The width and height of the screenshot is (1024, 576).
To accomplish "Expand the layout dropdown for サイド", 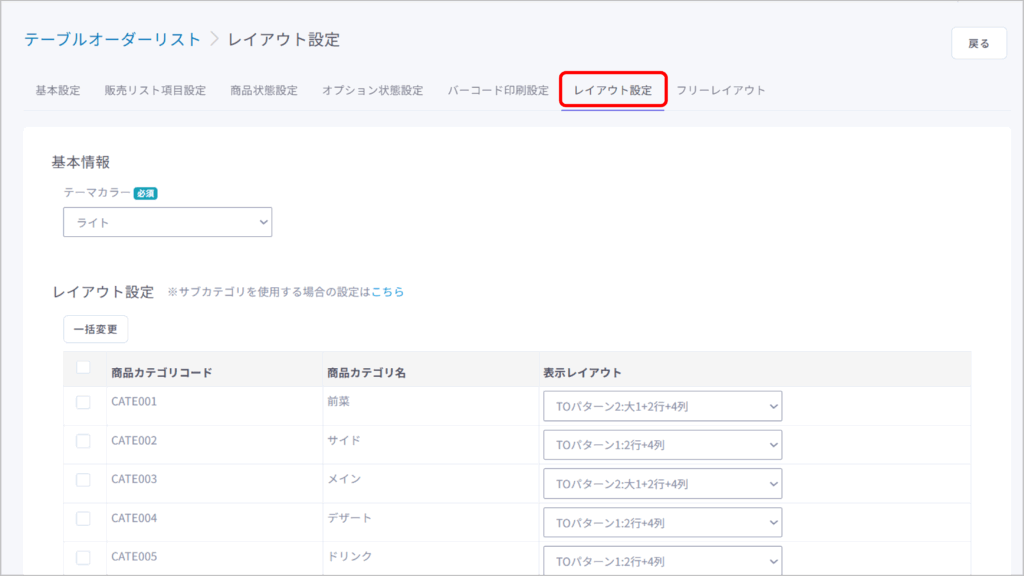I will (662, 445).
